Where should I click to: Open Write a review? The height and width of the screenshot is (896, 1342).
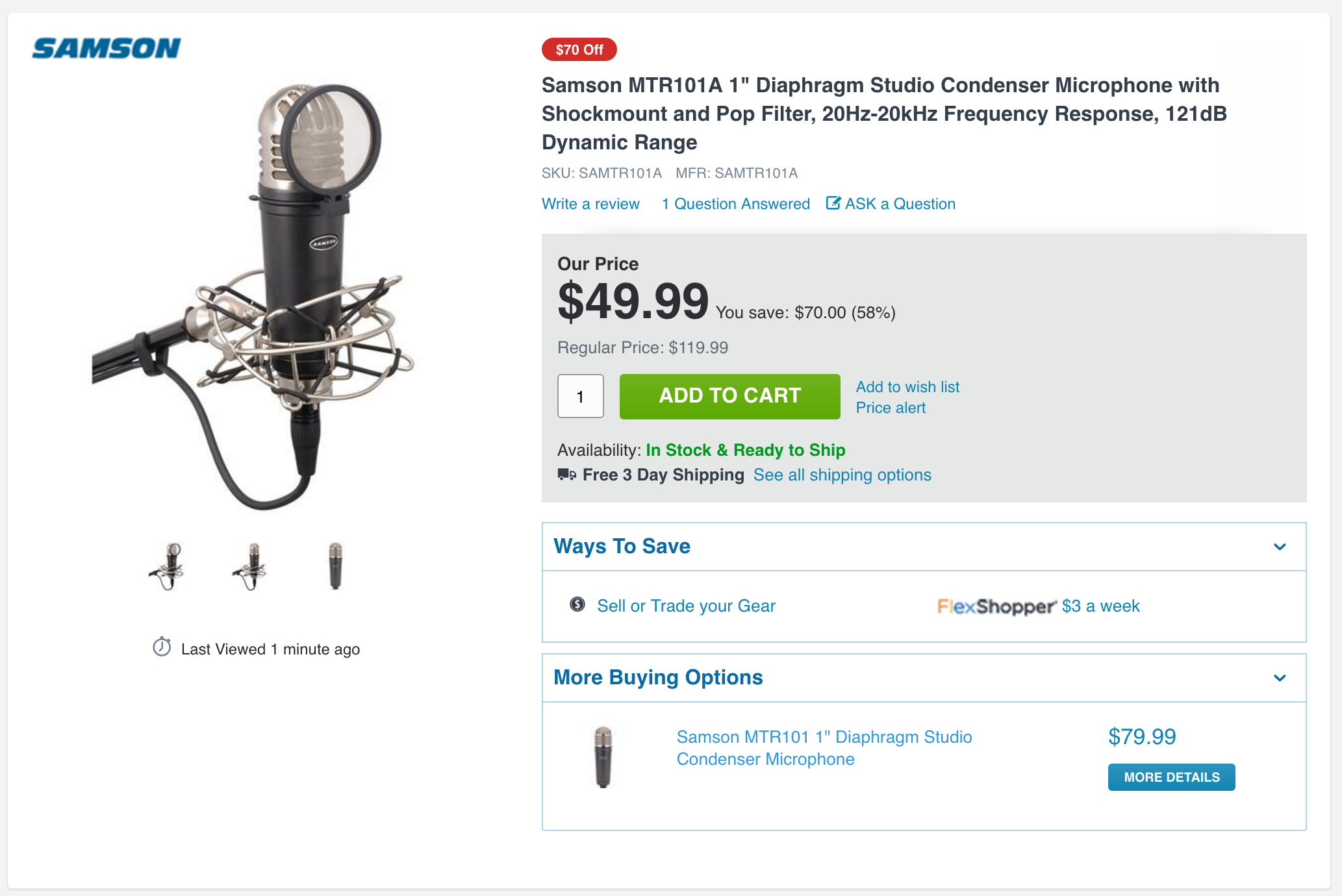(x=590, y=203)
